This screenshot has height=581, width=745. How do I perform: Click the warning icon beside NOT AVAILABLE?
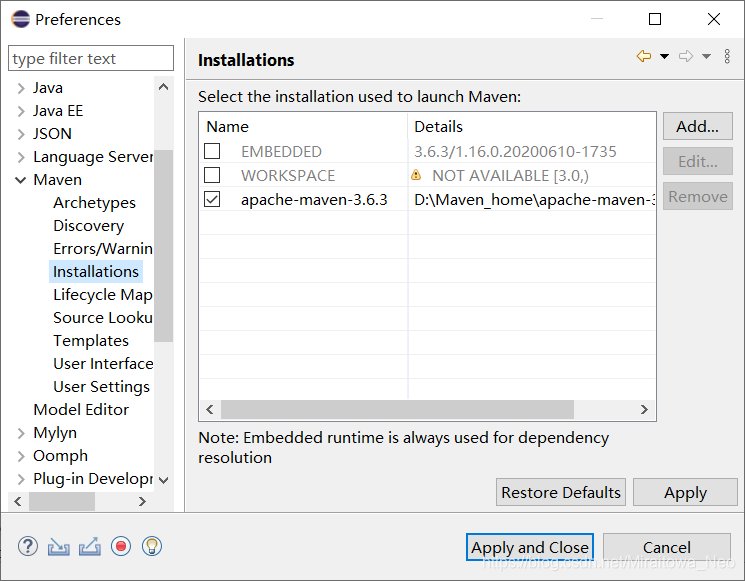tap(416, 175)
